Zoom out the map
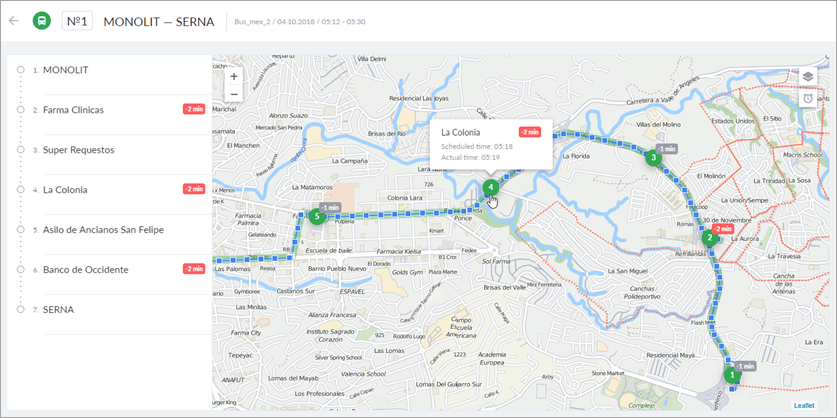The width and height of the screenshot is (837, 418). tap(234, 94)
